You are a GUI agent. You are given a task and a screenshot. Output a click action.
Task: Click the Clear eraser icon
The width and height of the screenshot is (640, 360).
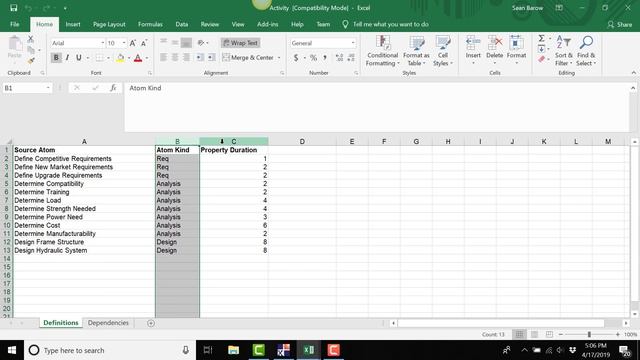542,60
